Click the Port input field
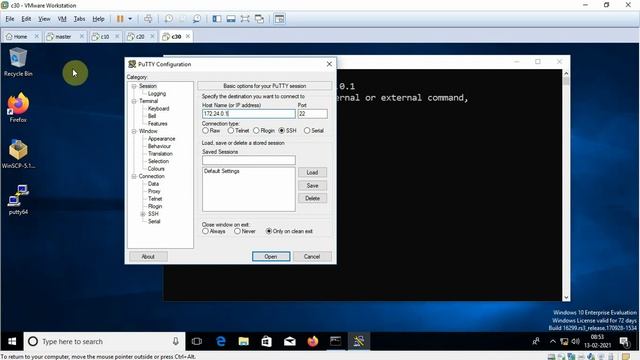 (x=312, y=114)
